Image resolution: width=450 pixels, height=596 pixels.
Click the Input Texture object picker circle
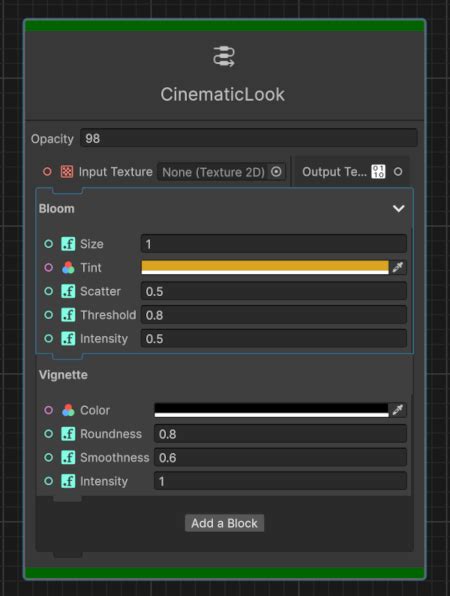276,172
